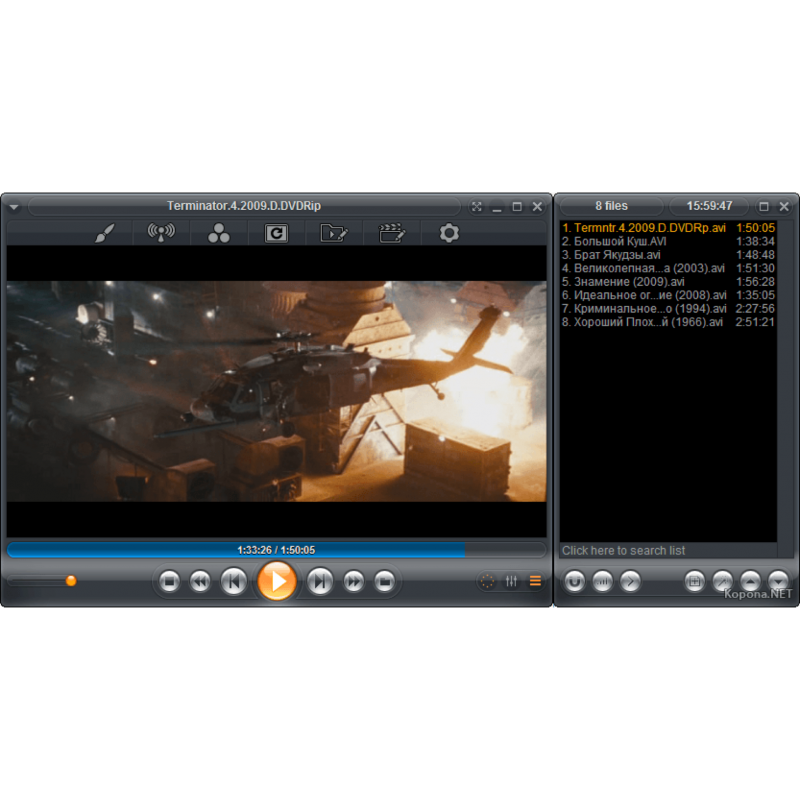Screen dimensions: 800x800
Task: Open player settings with the gear icon
Action: (x=448, y=233)
